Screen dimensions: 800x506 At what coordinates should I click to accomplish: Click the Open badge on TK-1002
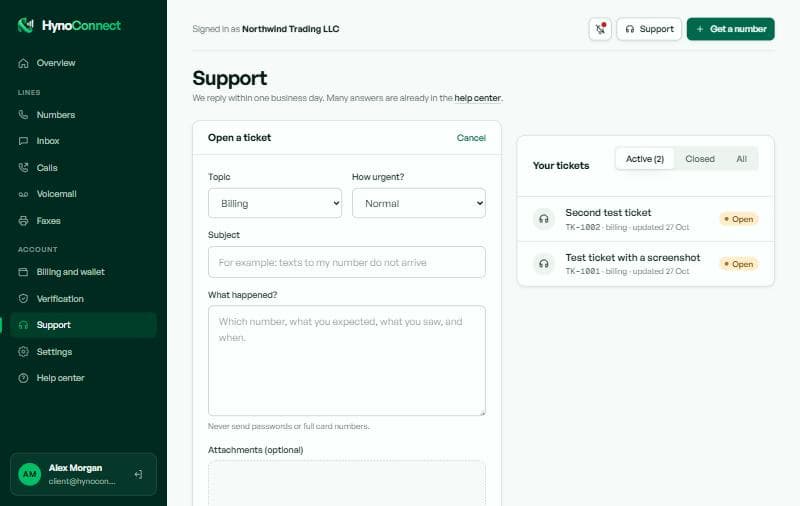click(739, 219)
